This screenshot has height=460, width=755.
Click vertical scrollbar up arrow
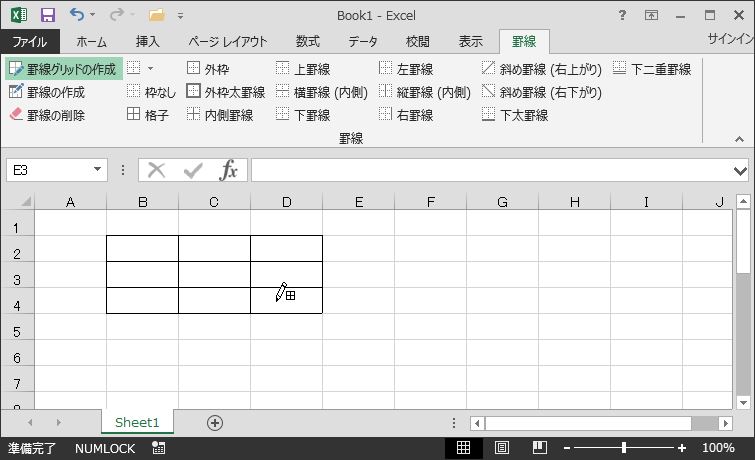743,201
